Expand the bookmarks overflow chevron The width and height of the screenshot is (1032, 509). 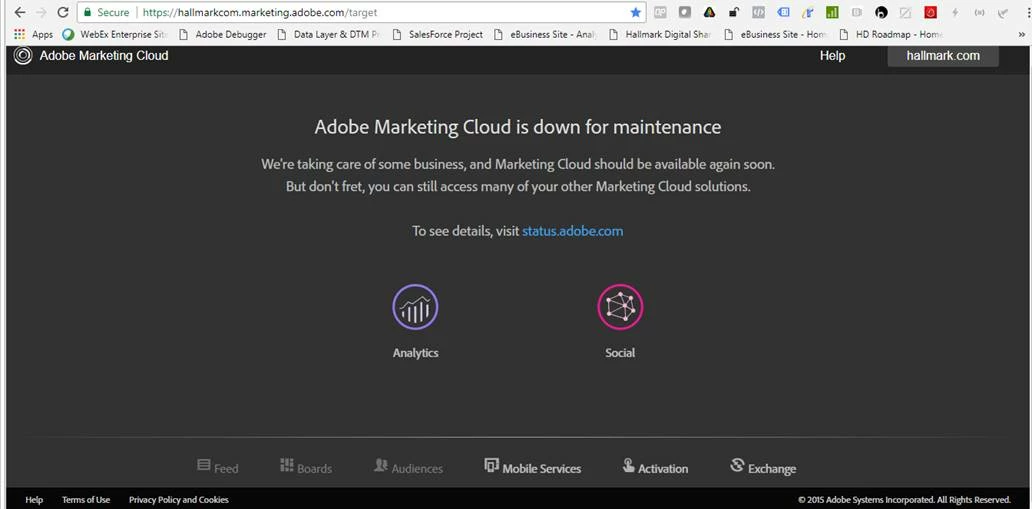(1021, 34)
